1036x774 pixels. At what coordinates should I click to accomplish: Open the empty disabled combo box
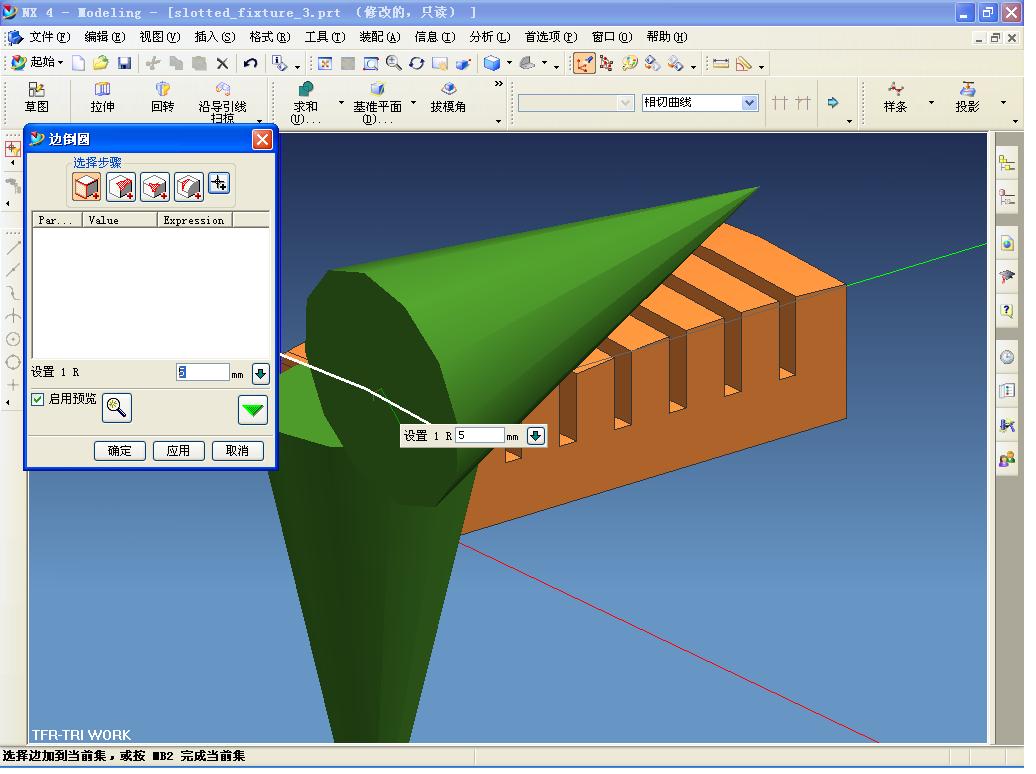point(575,102)
